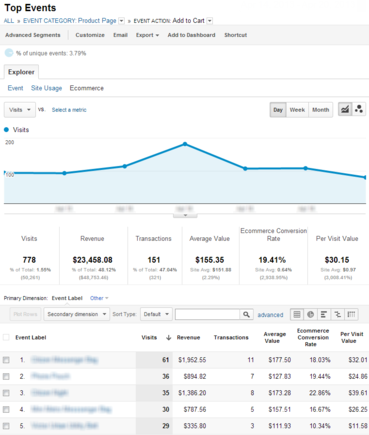This screenshot has width=369, height=435.
Task: Click the 22.86% conversion rate cell
Action: [x=320, y=393]
